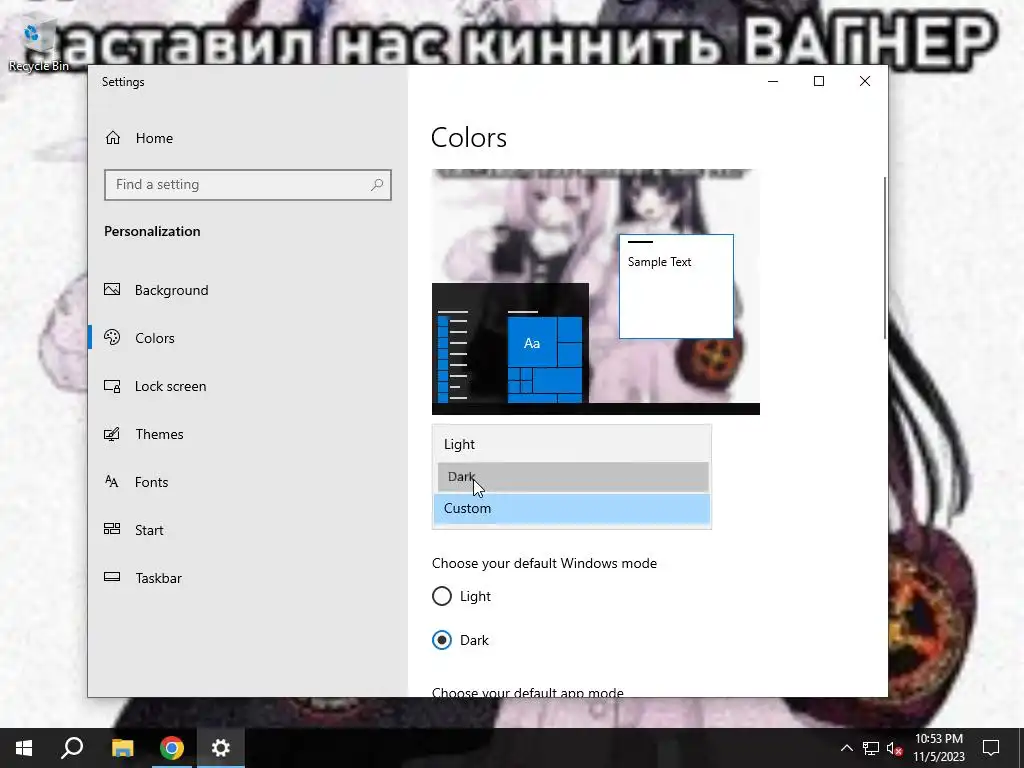
Task: Pick Light in color mode dropdown
Action: pos(571,444)
